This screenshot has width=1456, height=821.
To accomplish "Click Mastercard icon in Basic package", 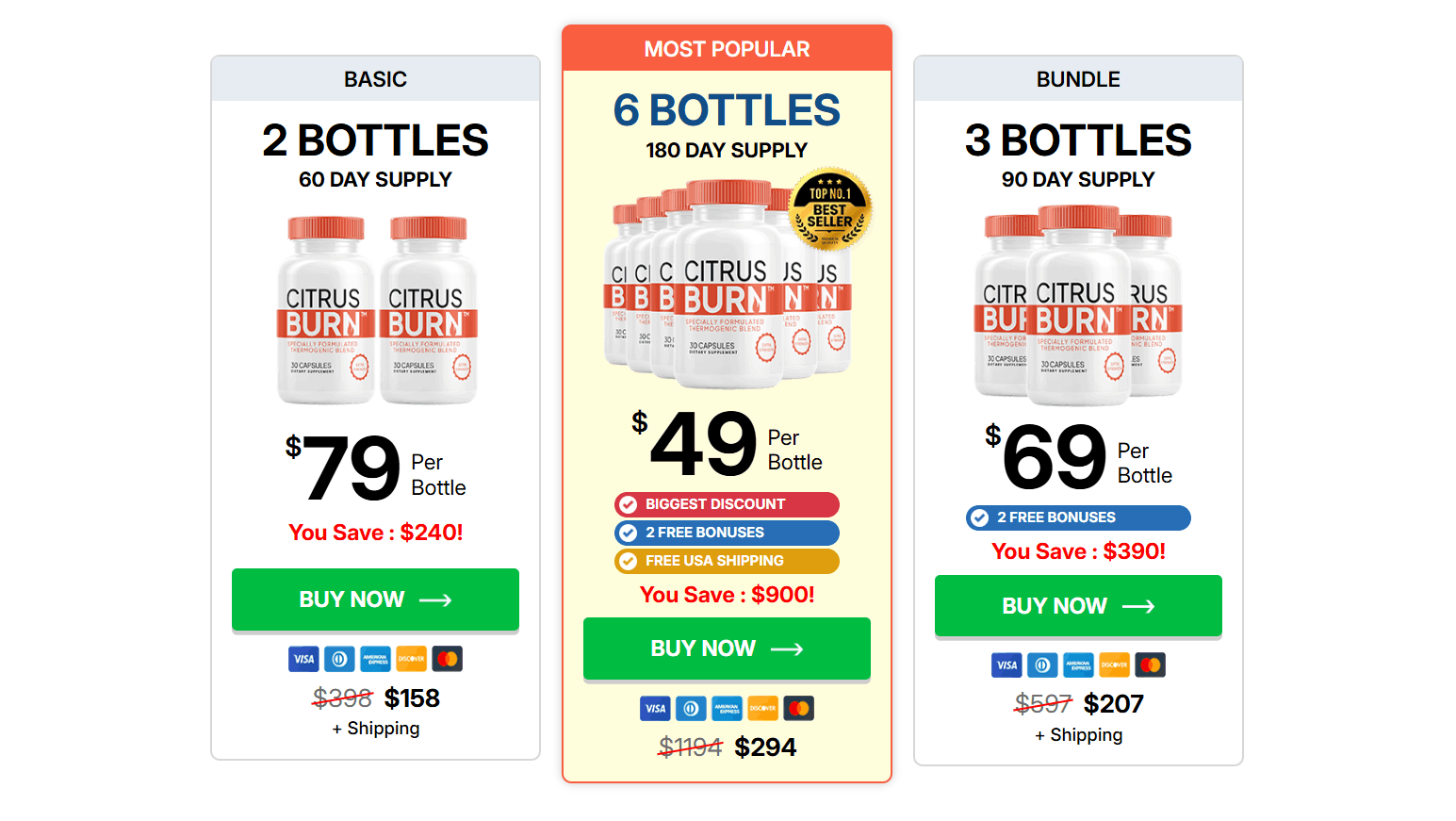I will pos(447,659).
